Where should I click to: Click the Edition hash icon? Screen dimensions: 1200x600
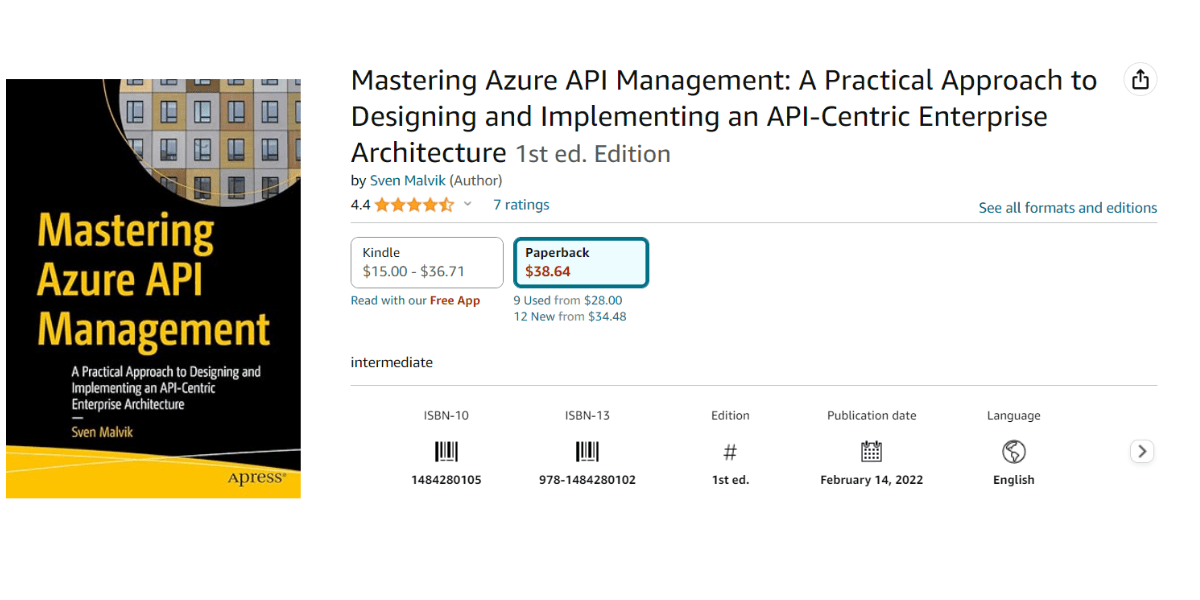click(730, 452)
